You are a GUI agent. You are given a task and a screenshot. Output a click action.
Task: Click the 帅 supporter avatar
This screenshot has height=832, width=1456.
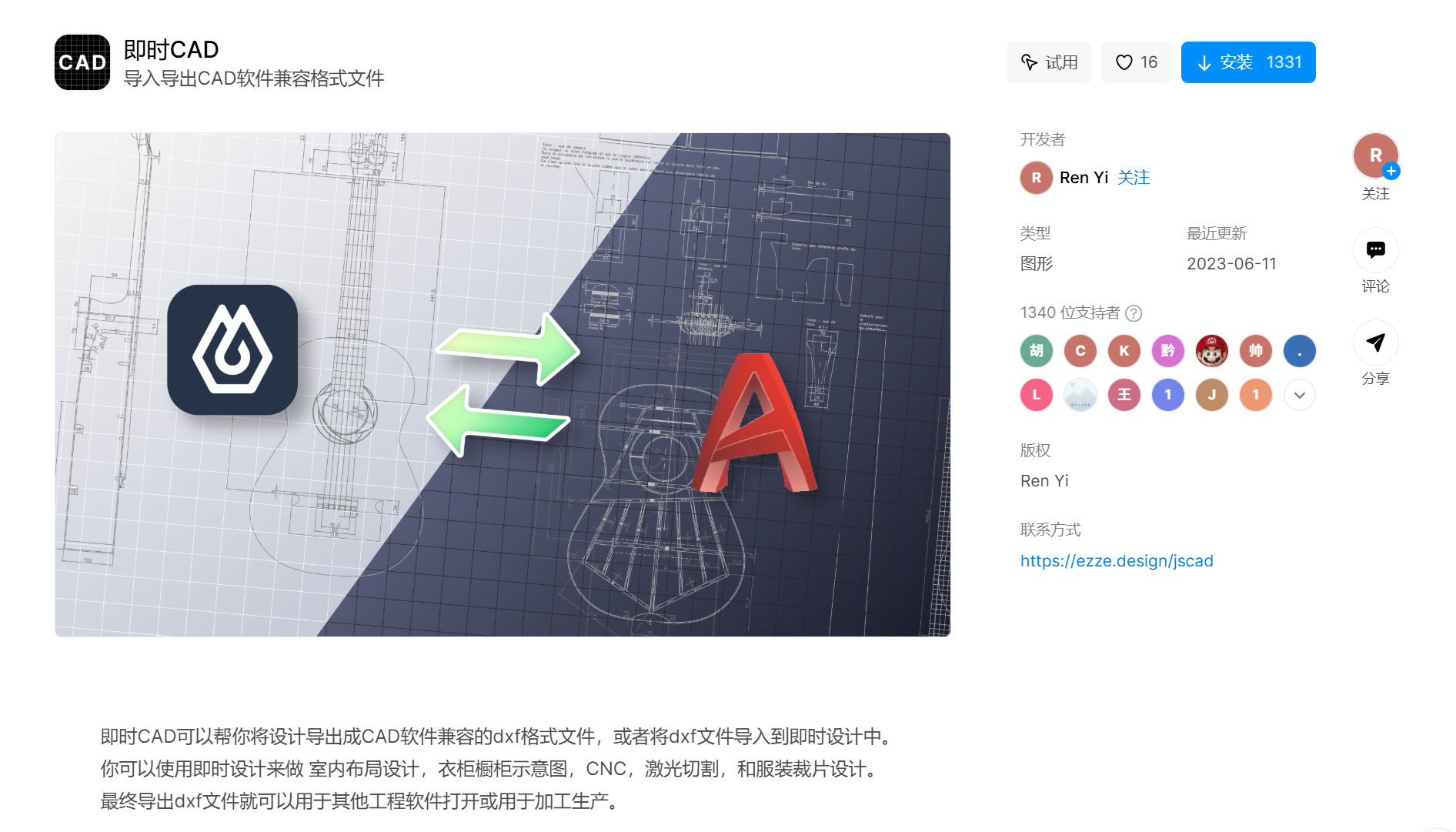[x=1255, y=351]
